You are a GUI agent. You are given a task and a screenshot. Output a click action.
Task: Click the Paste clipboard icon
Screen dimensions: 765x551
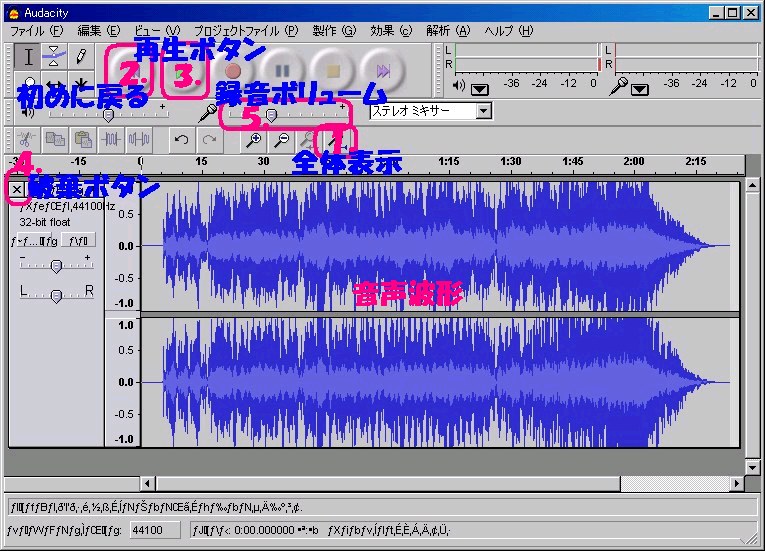coord(83,140)
